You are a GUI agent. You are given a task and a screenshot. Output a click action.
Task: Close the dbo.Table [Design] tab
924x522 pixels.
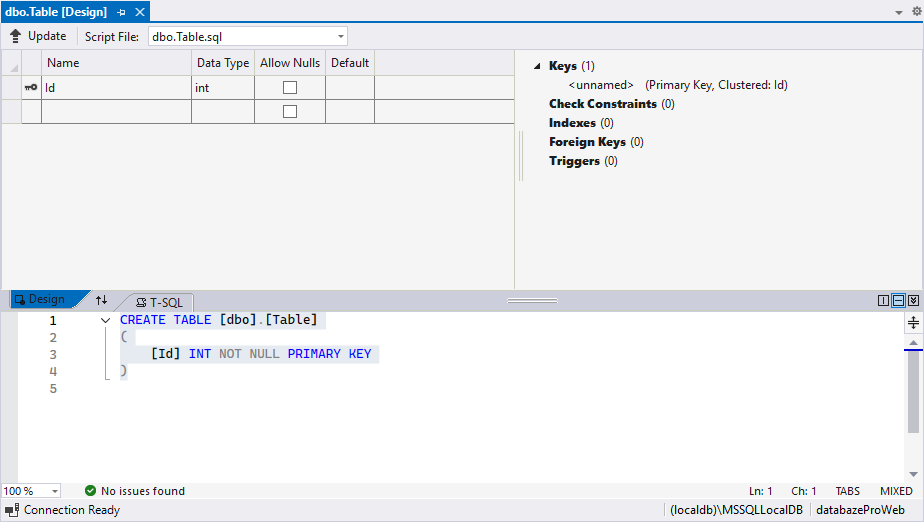140,12
